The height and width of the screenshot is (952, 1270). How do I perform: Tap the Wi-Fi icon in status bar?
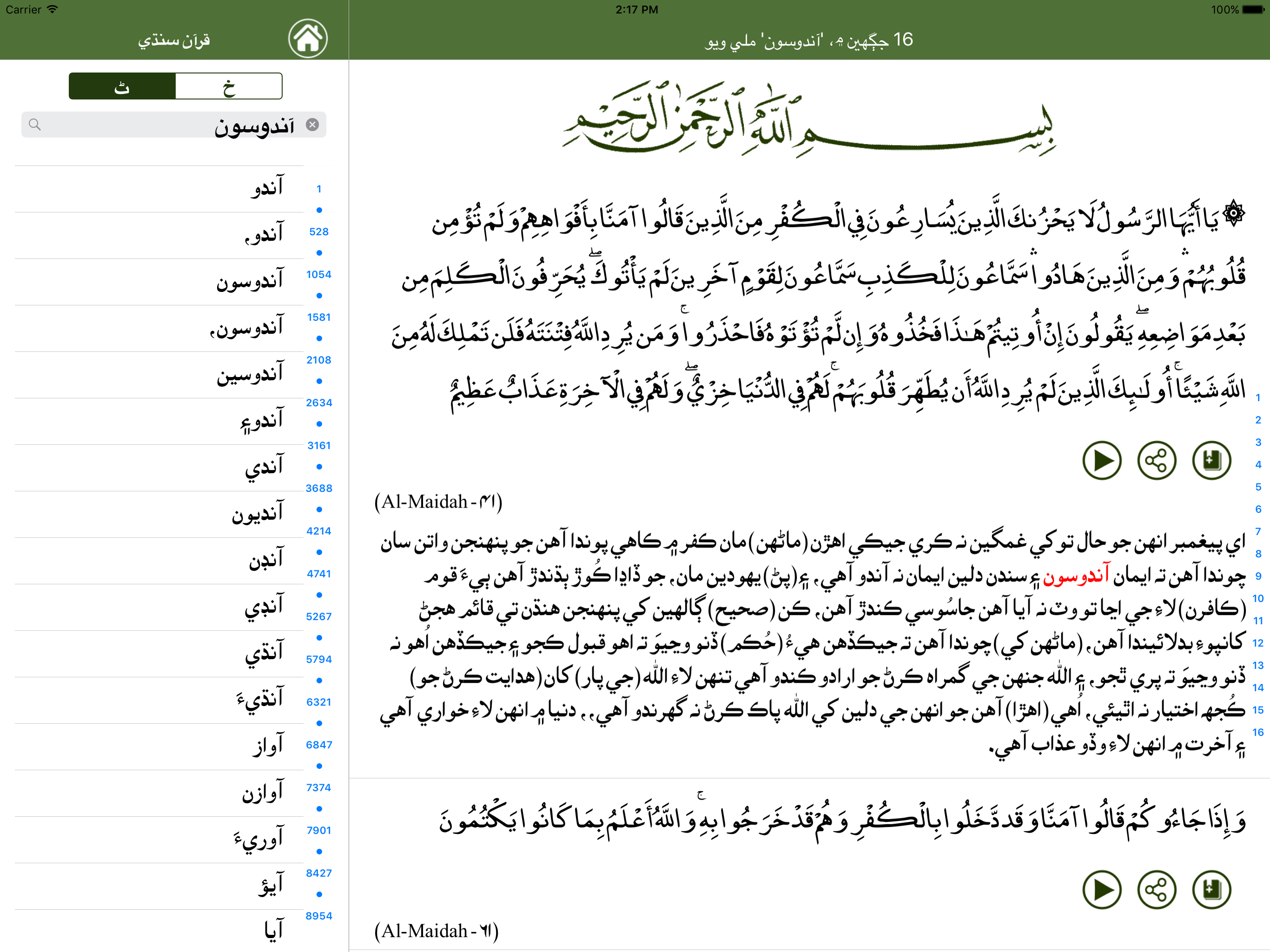(x=52, y=9)
